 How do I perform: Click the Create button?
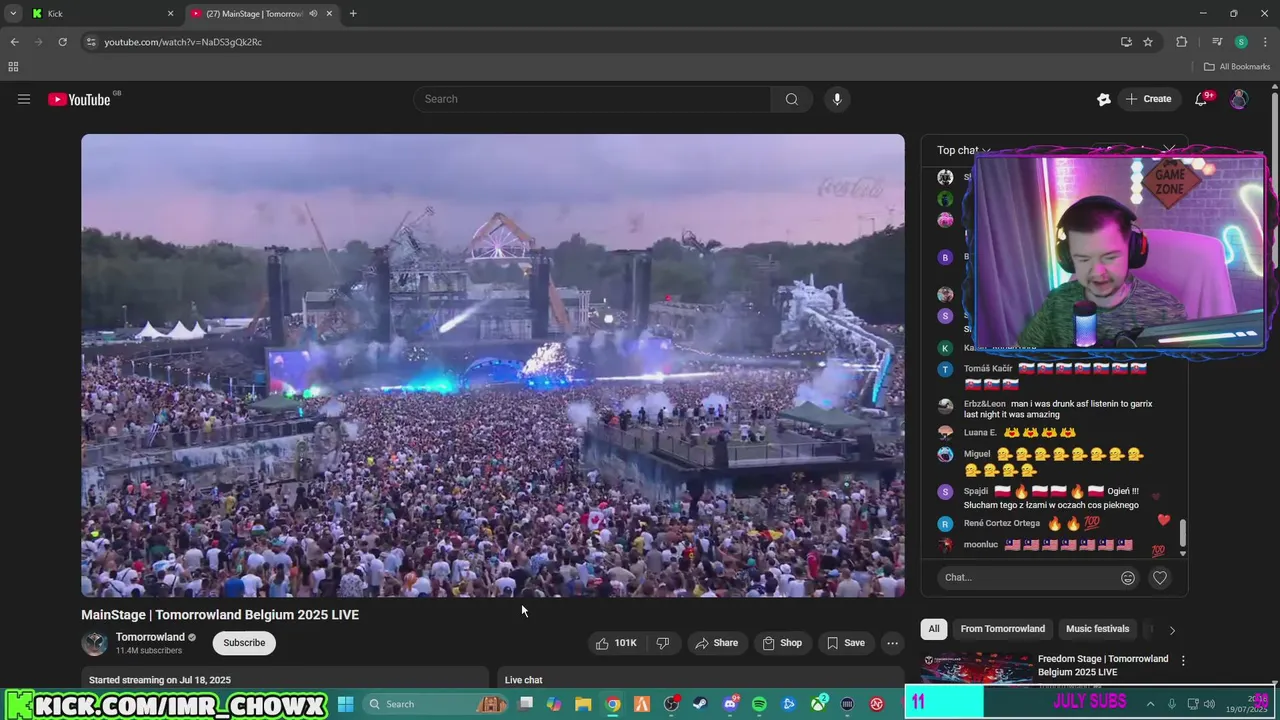click(x=1148, y=99)
